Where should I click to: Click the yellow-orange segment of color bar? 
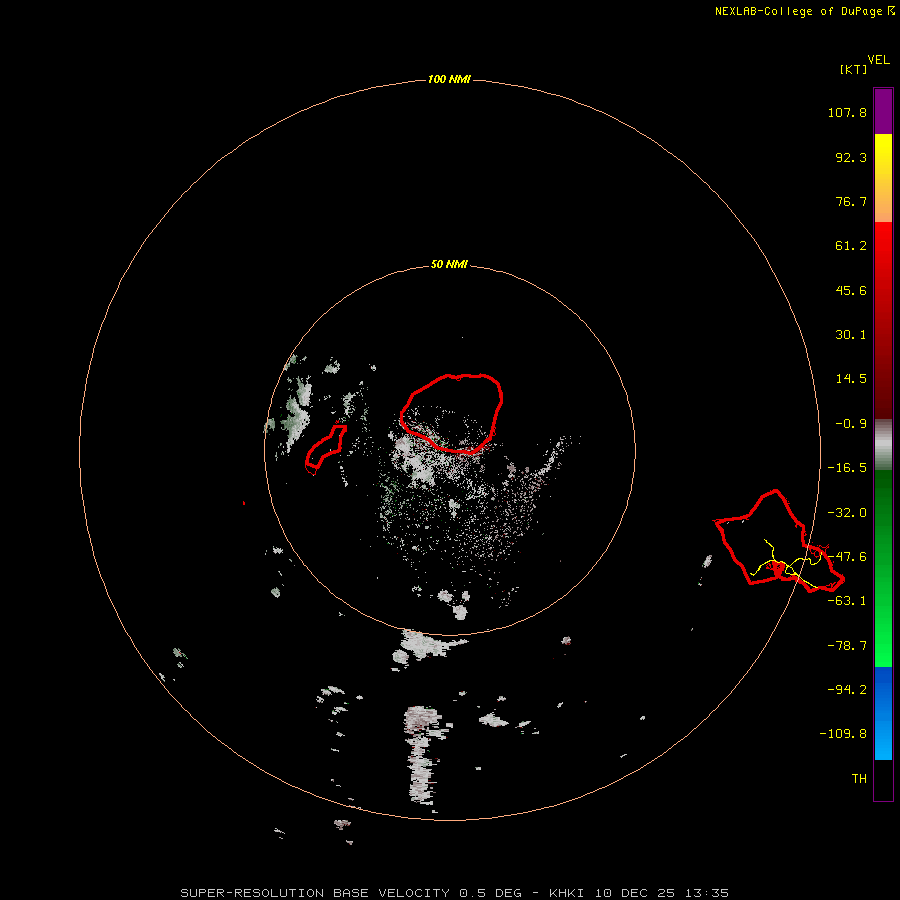(x=883, y=178)
